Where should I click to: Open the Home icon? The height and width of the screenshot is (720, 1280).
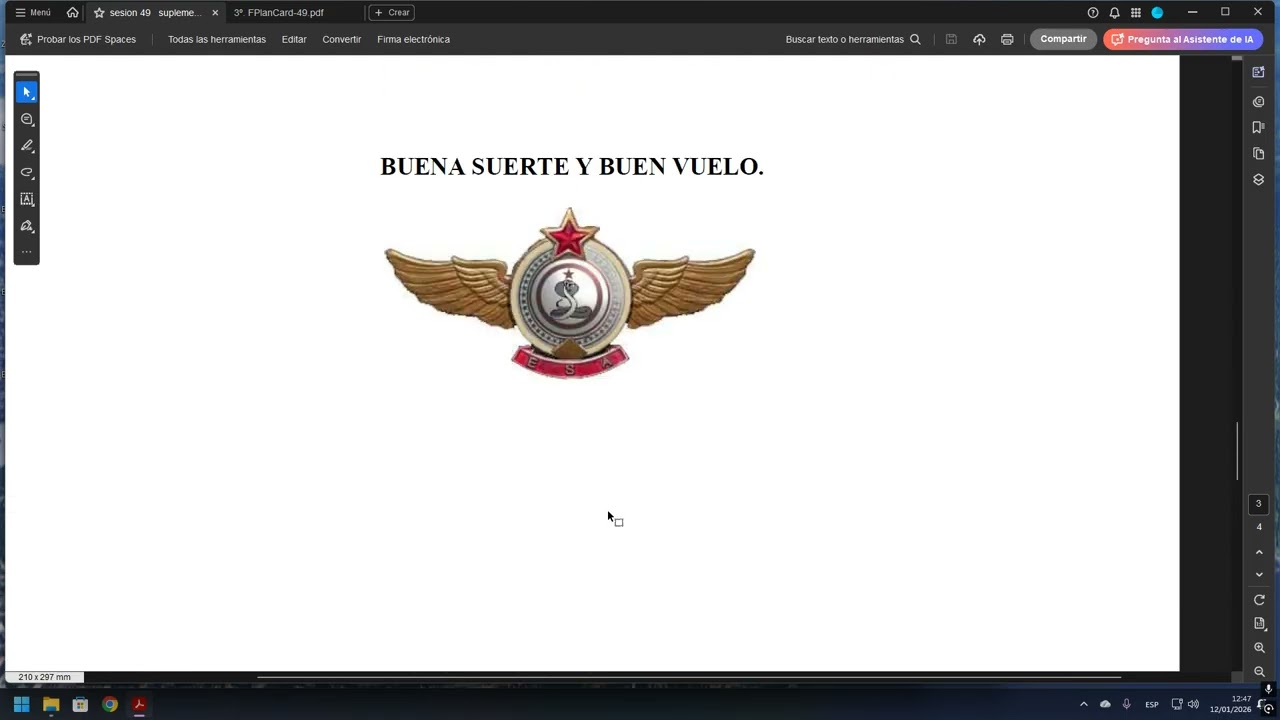(x=72, y=12)
